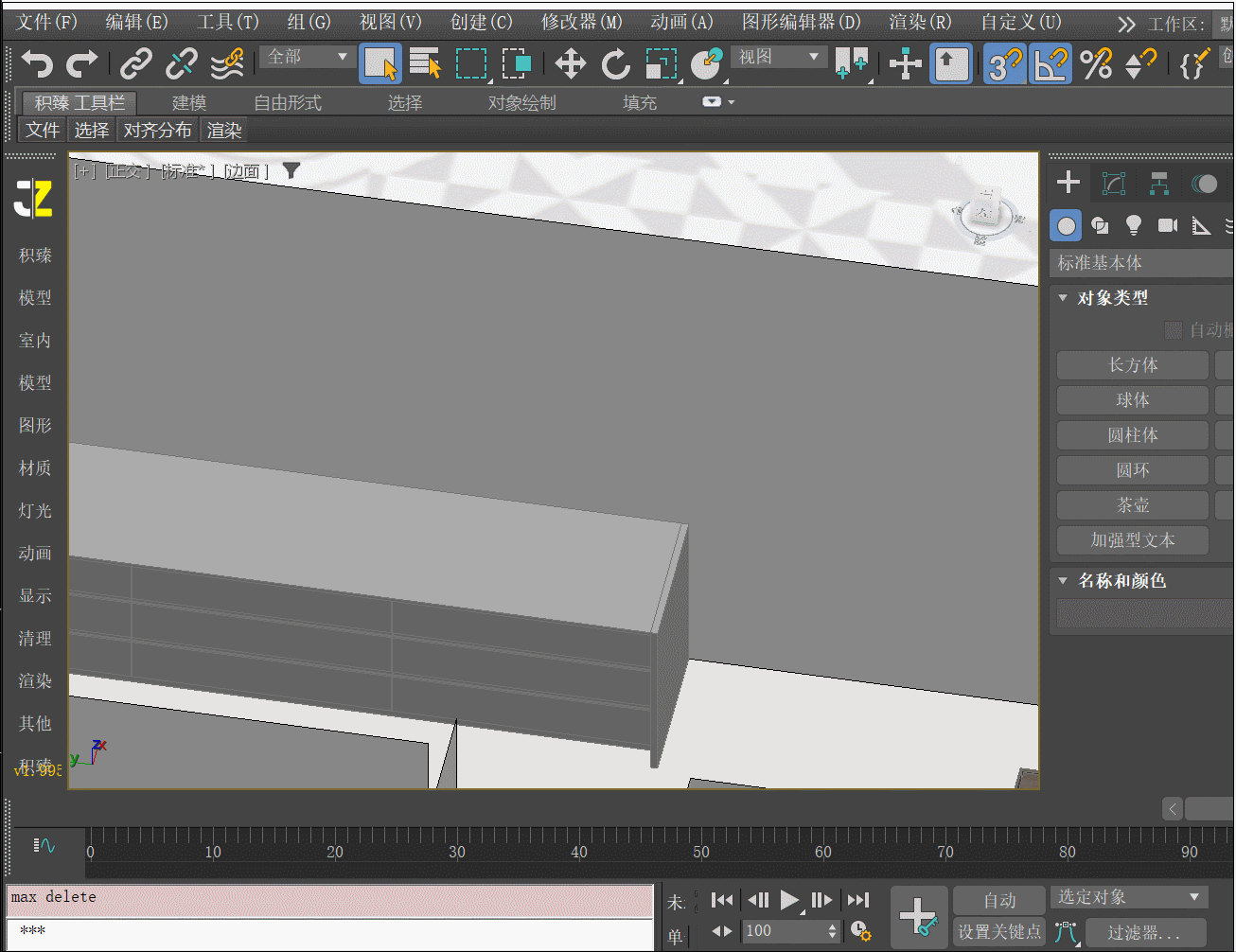Toggle the 自动 auto key mode

(x=999, y=901)
